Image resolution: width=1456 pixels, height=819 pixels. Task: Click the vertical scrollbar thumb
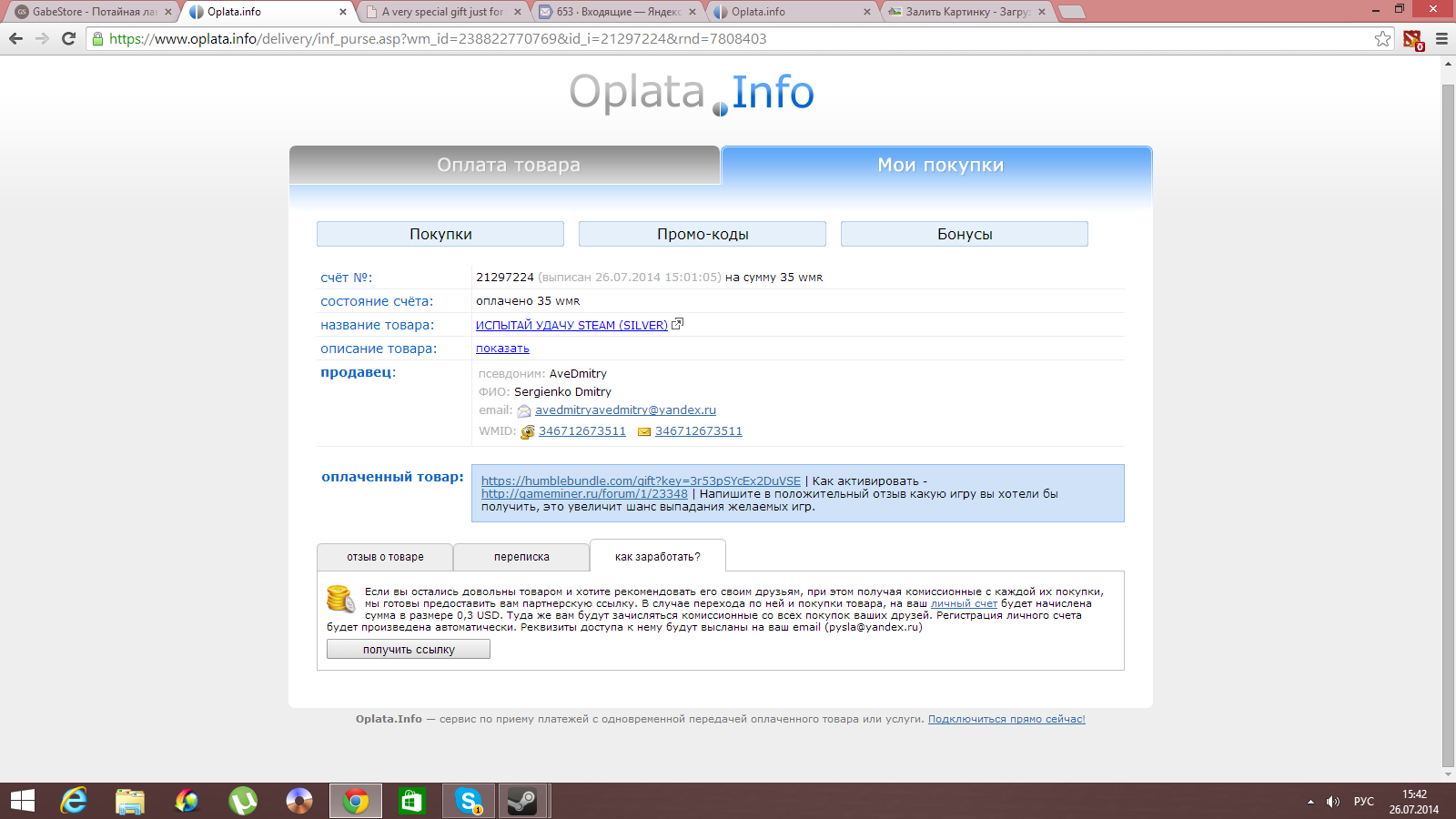pyautogui.click(x=1448, y=426)
